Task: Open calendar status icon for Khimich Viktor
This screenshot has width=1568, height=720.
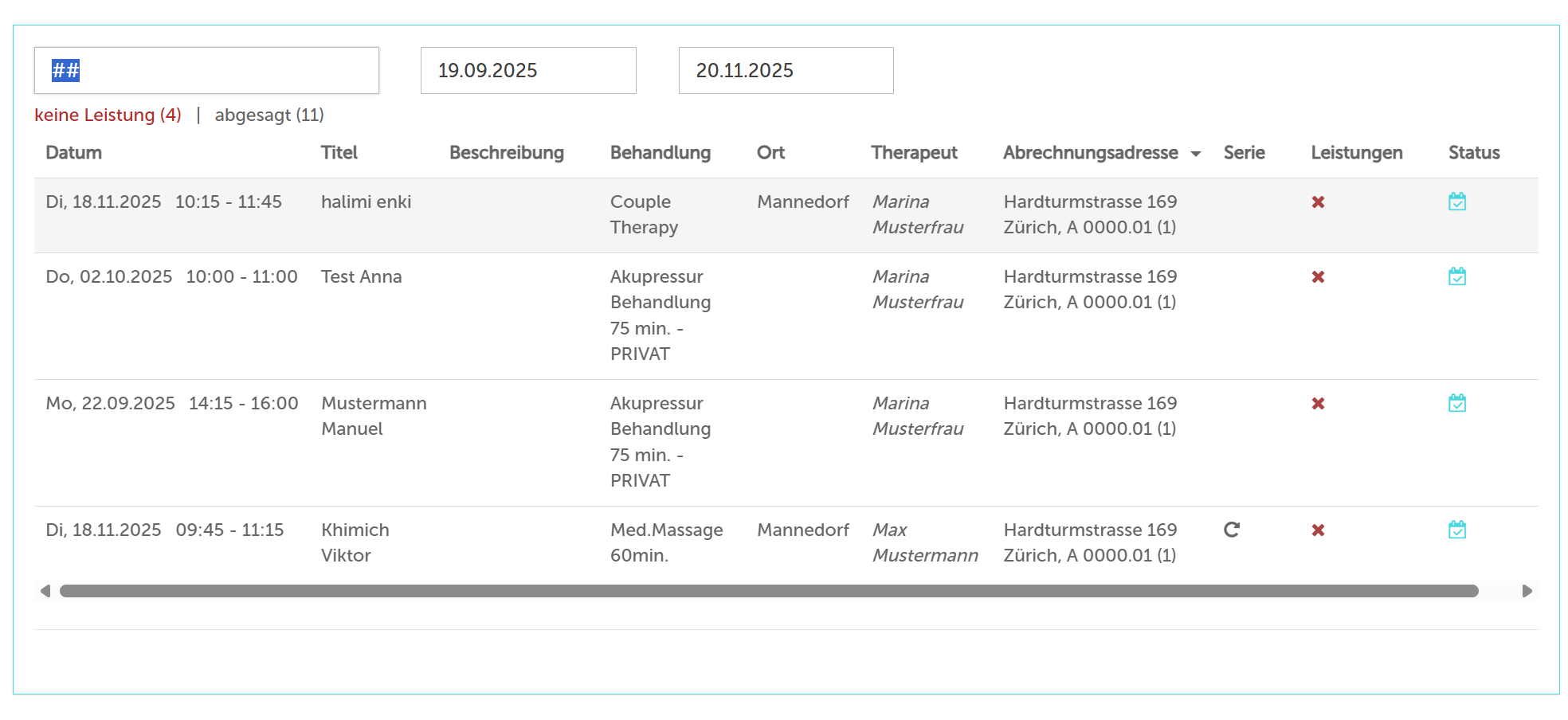Action: (x=1457, y=530)
